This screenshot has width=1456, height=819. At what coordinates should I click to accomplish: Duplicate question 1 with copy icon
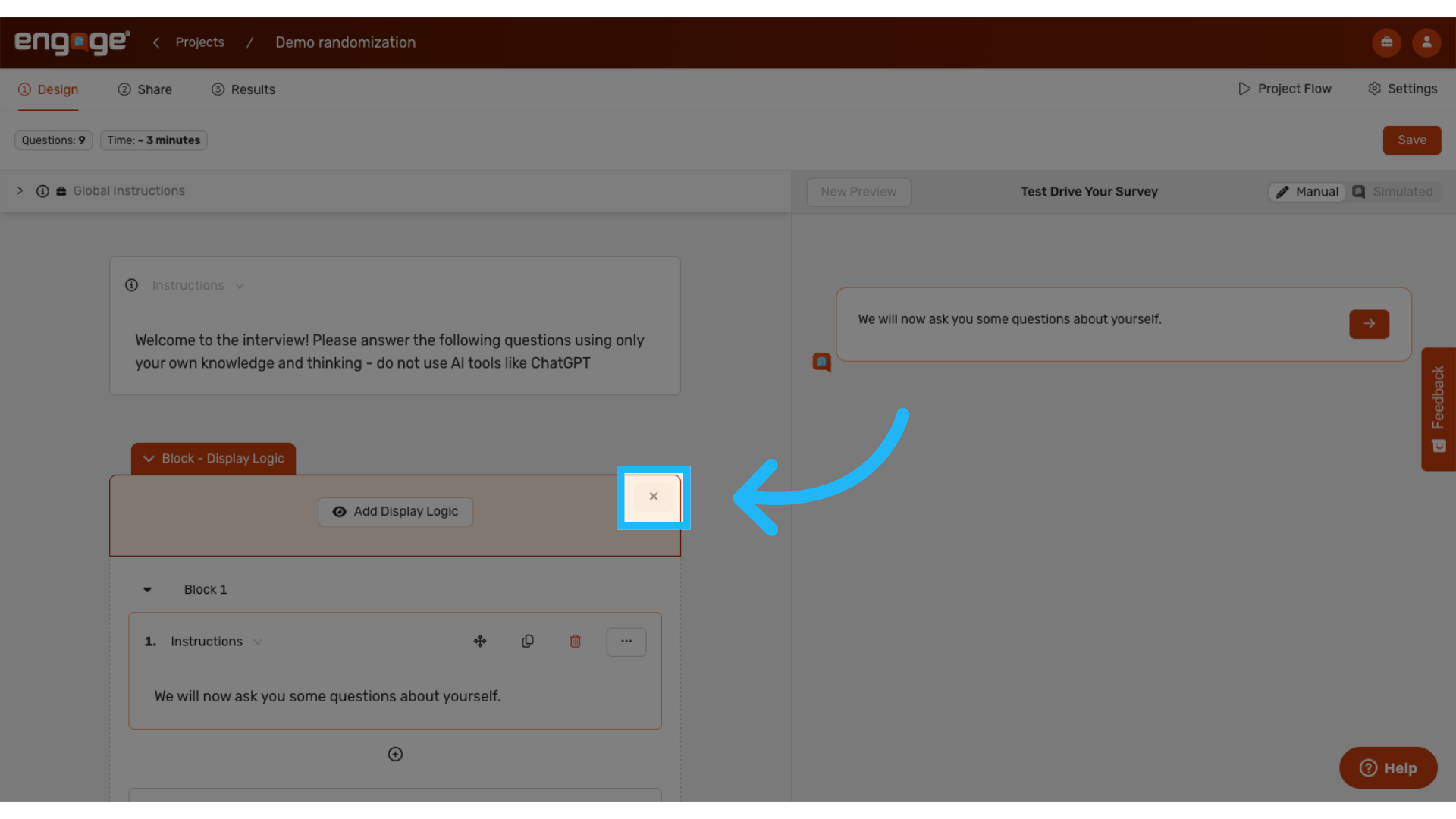click(x=528, y=642)
